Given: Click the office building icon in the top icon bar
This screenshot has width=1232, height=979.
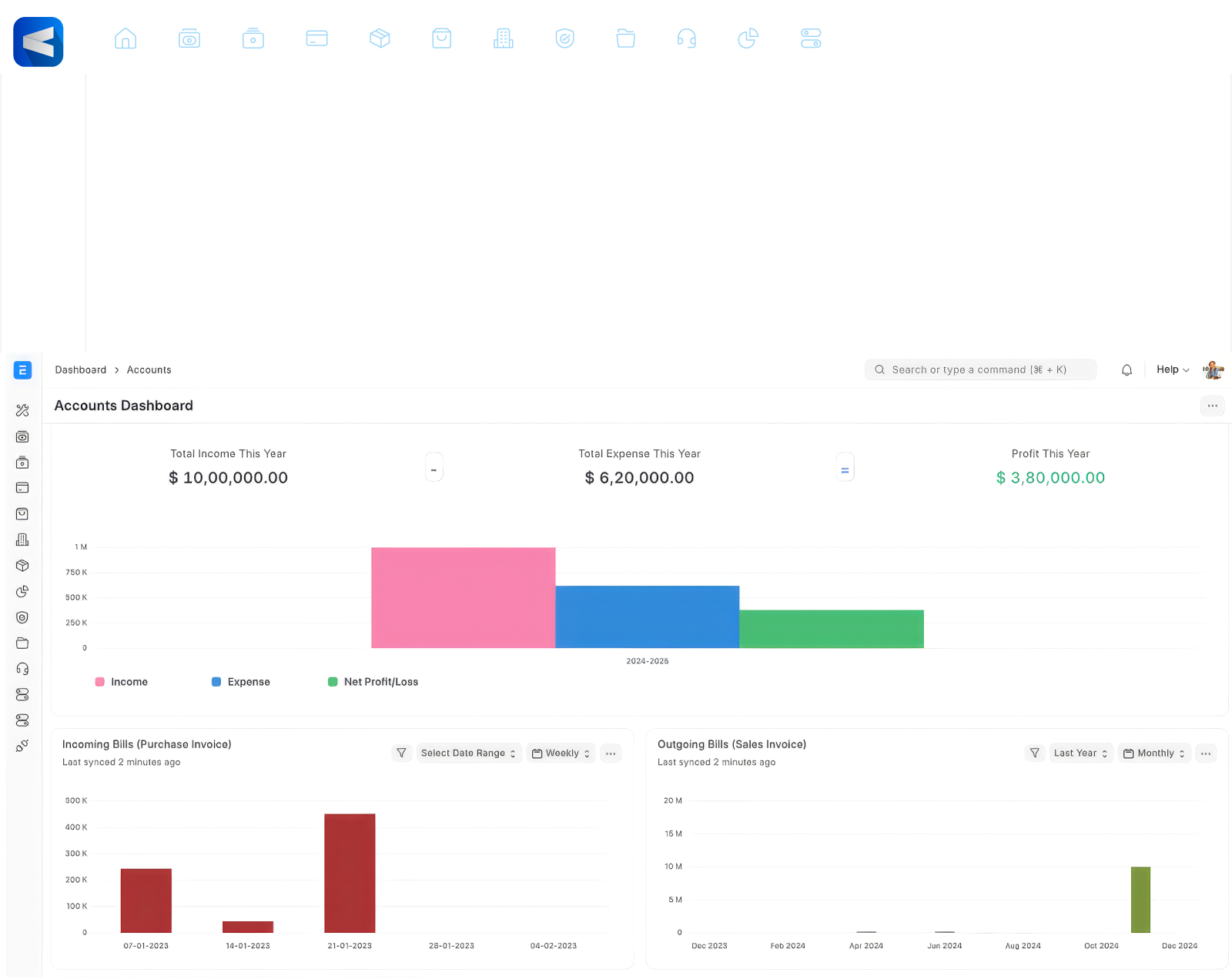Looking at the screenshot, I should [504, 38].
